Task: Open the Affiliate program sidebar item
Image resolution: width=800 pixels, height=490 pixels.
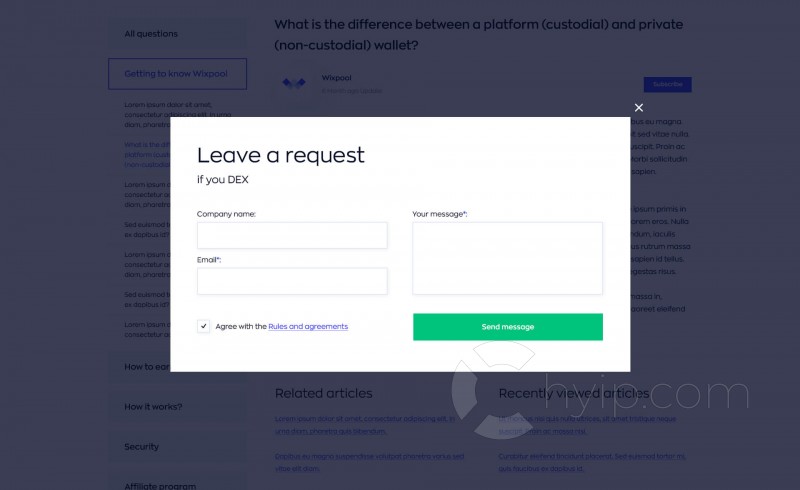Action: 160,486
